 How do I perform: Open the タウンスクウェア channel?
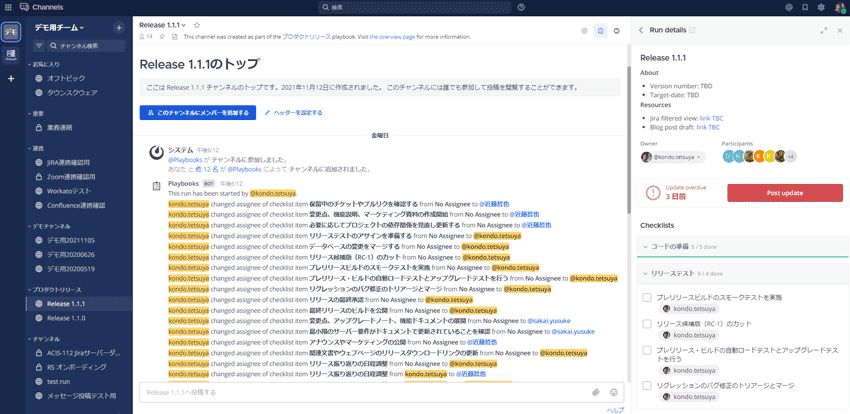[x=72, y=92]
